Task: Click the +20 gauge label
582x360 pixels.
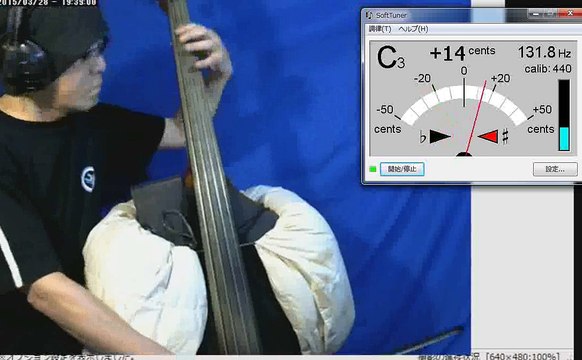Action: pos(500,79)
